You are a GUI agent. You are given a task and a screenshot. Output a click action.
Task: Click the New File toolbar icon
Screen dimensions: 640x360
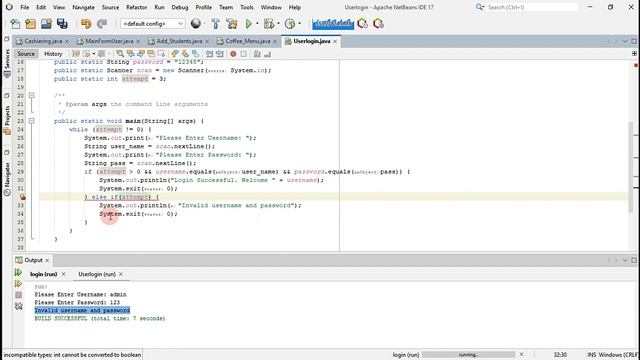click(16, 24)
